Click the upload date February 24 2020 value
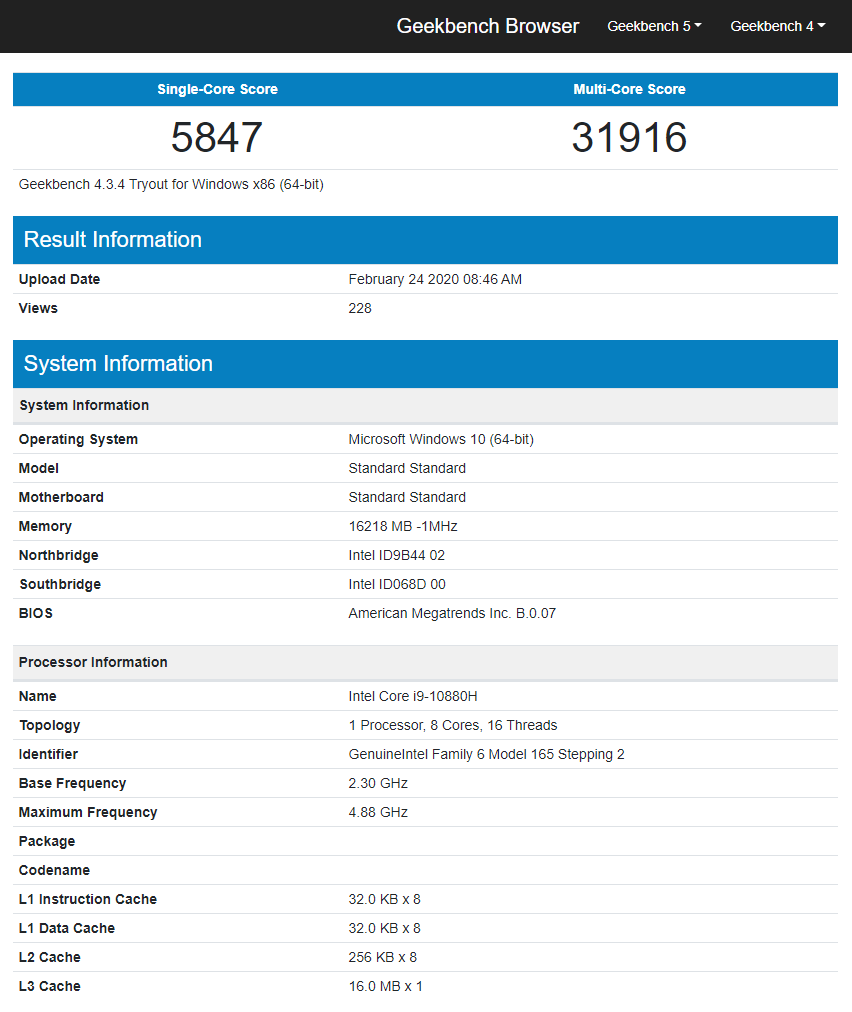 pyautogui.click(x=435, y=279)
